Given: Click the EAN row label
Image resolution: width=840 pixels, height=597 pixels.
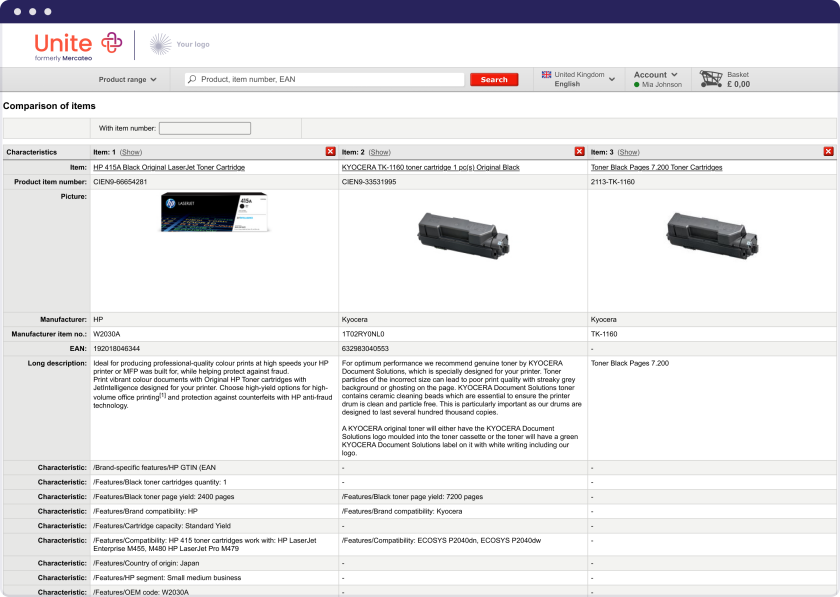Looking at the screenshot, I should coord(78,348).
